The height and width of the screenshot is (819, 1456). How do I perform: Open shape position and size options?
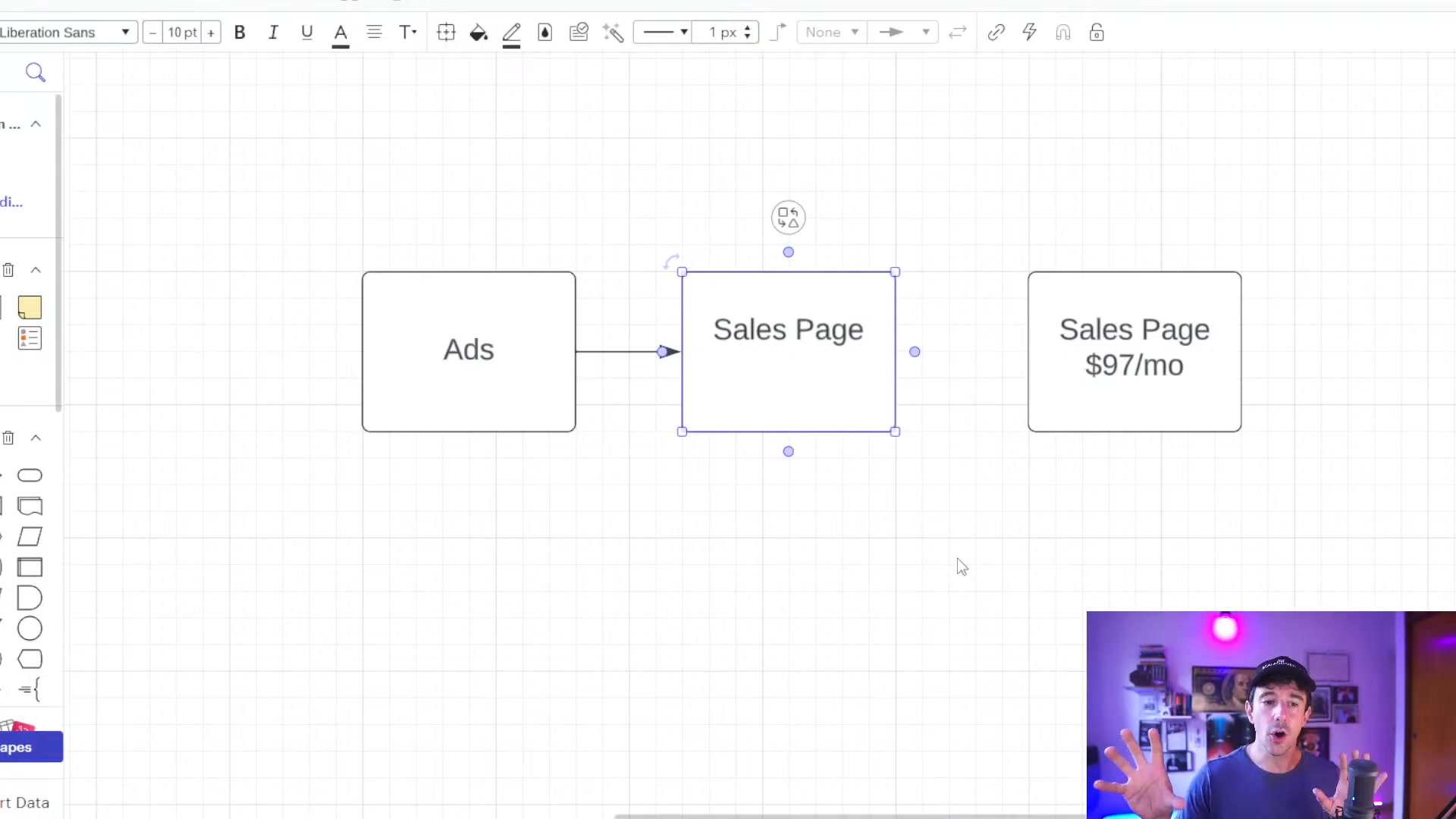click(x=446, y=33)
